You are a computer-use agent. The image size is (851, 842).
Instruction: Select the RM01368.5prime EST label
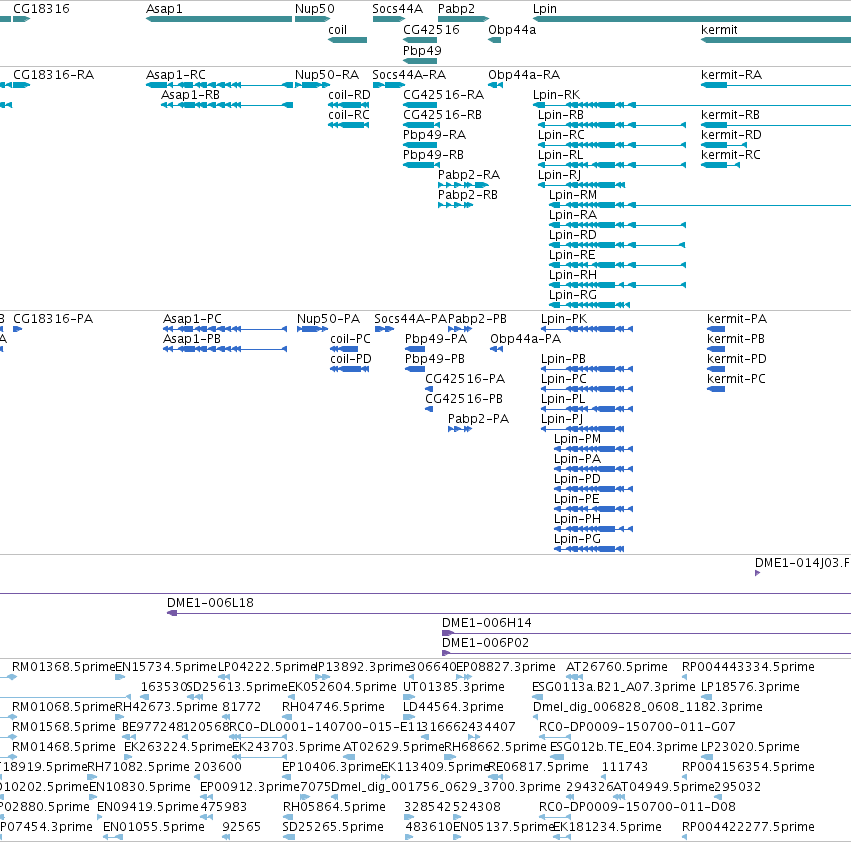tap(63, 667)
